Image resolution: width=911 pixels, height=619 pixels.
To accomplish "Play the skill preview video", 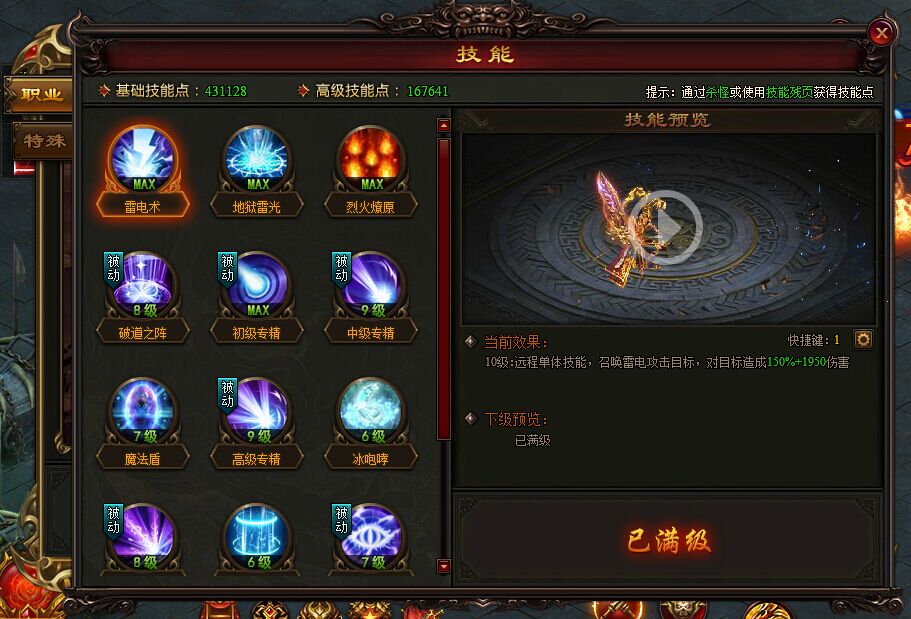I will [668, 227].
